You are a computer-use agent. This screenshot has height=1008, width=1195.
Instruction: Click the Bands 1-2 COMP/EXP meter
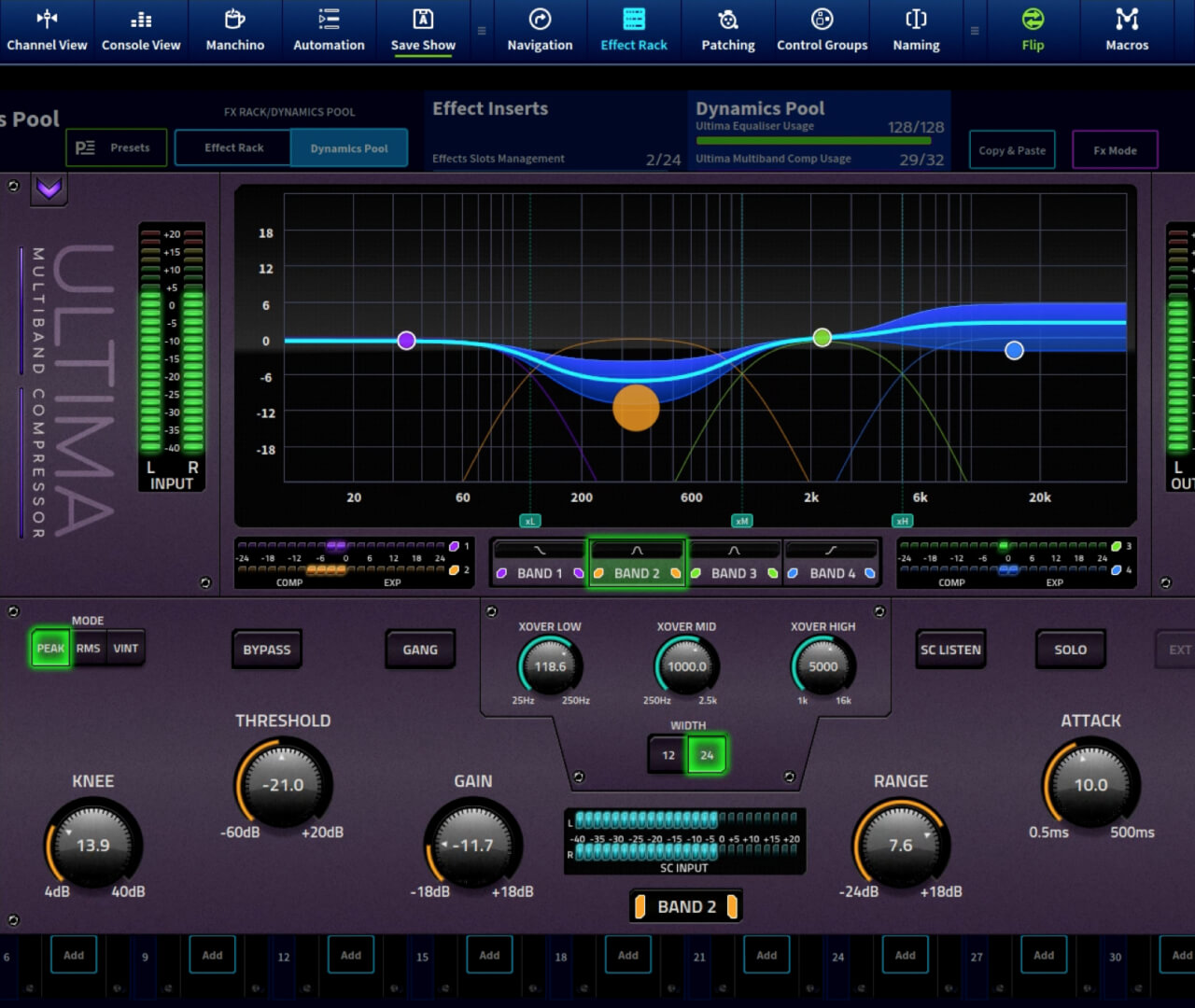coord(352,563)
